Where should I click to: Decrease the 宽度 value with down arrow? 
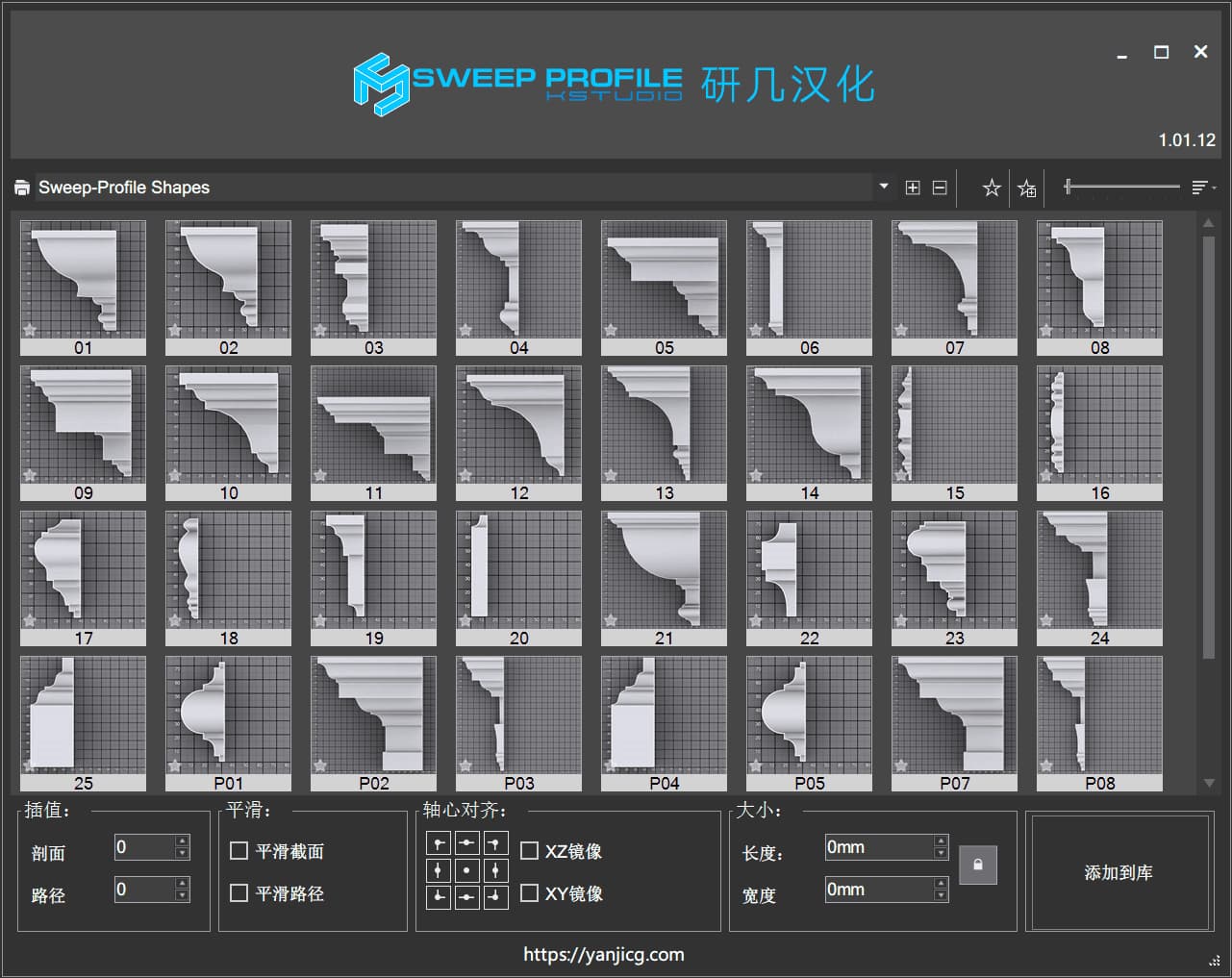942,896
